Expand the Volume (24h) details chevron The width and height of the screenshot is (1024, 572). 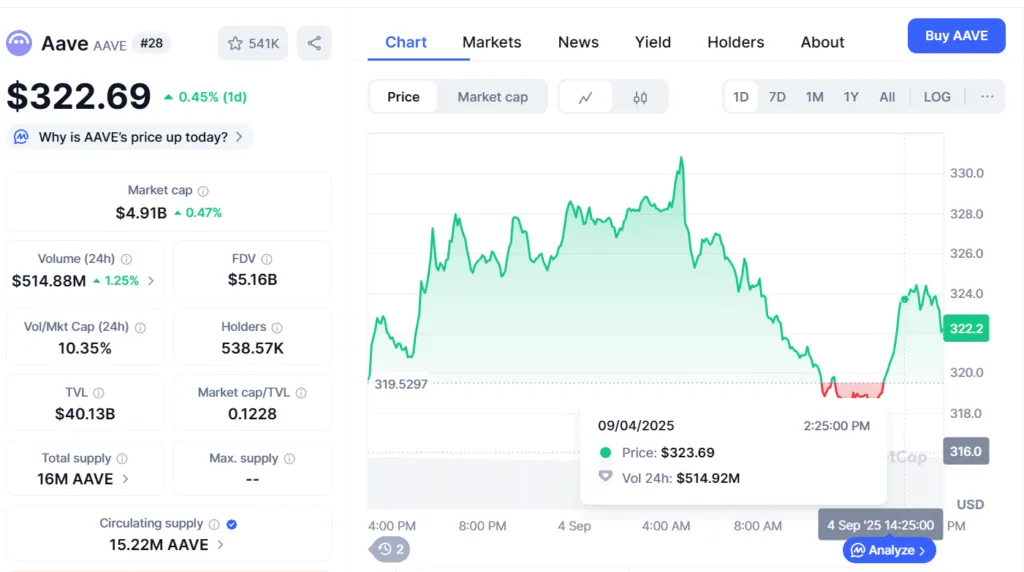151,281
